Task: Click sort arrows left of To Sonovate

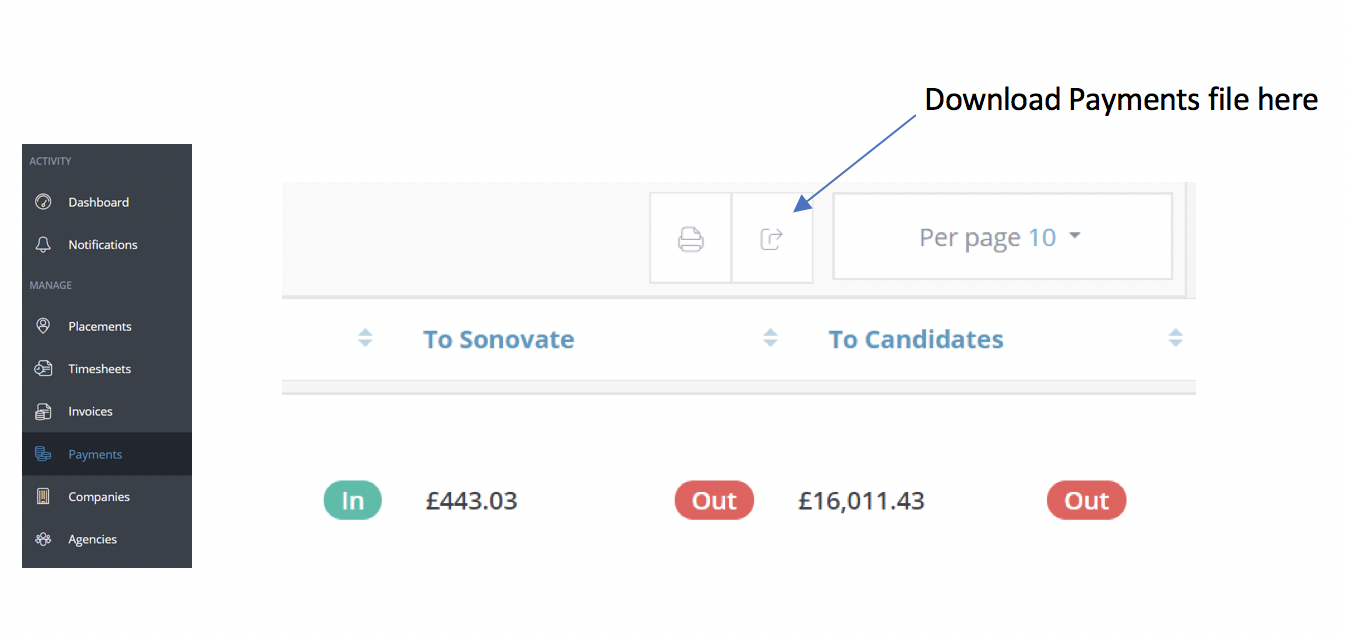Action: 365,339
